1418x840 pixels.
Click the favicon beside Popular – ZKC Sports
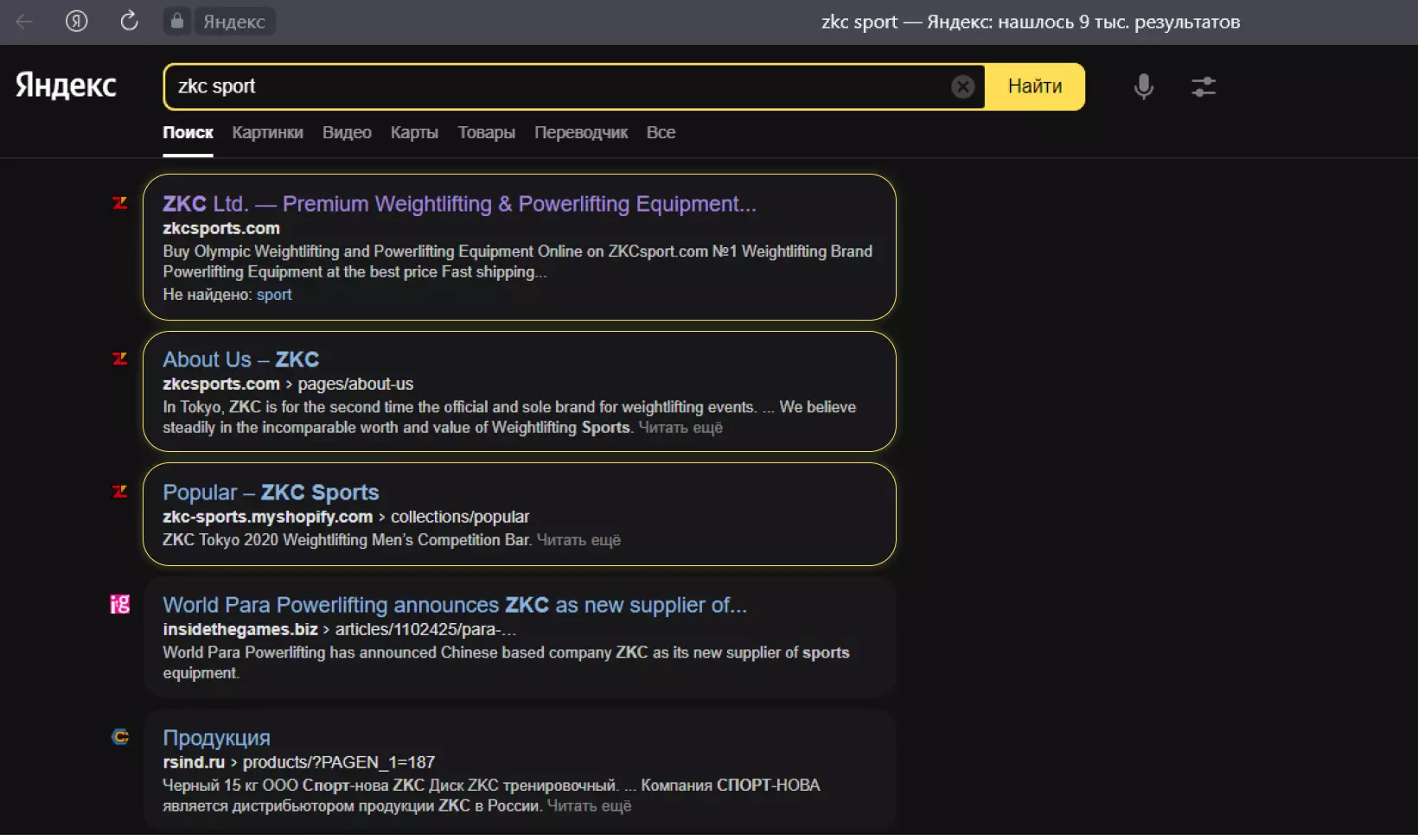click(x=120, y=492)
